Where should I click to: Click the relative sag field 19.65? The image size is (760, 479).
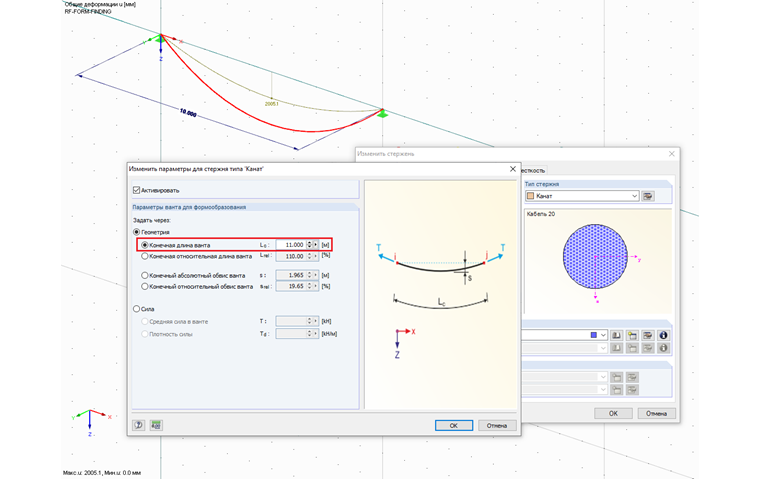point(291,287)
